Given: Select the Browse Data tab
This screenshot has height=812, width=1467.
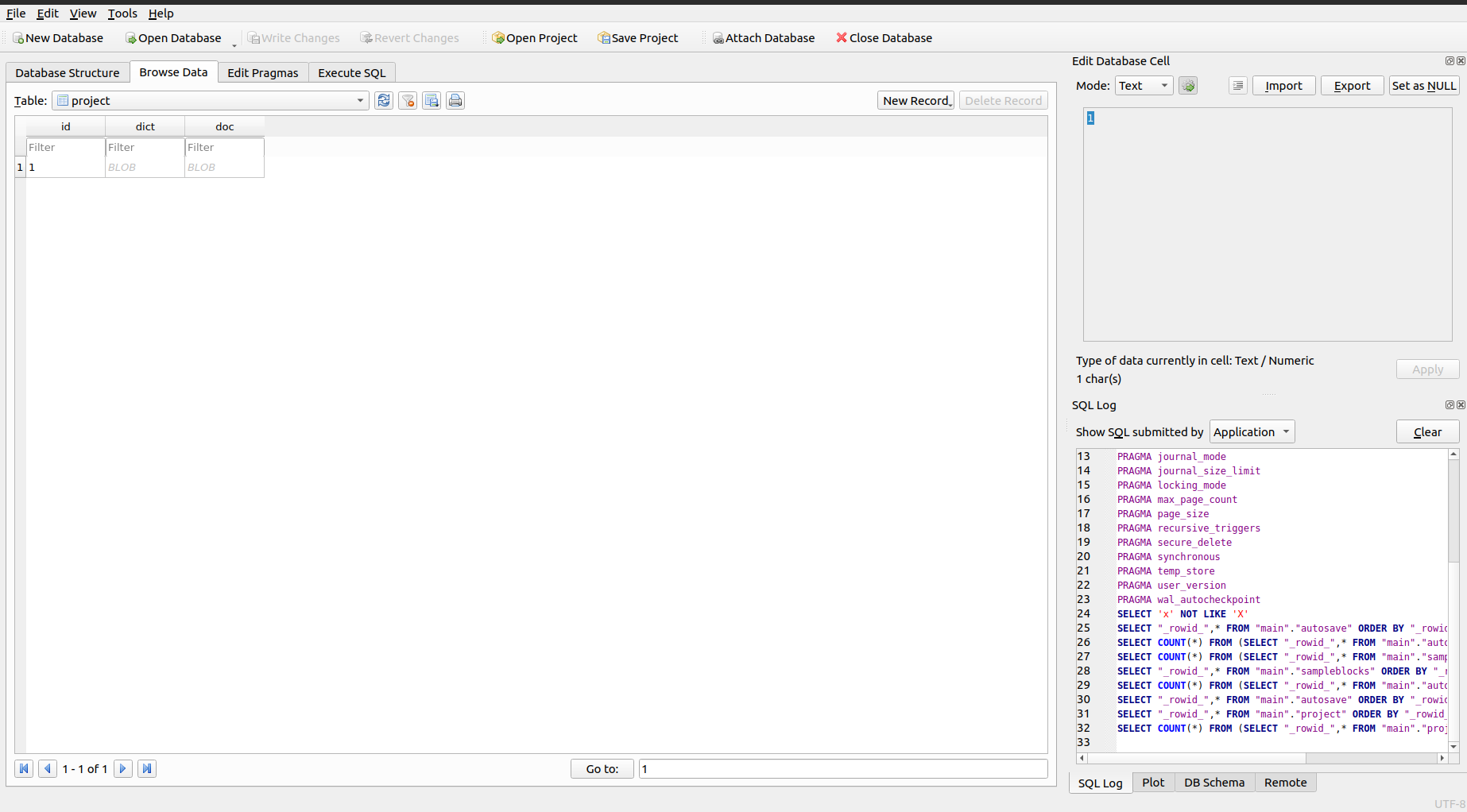Looking at the screenshot, I should click(173, 72).
